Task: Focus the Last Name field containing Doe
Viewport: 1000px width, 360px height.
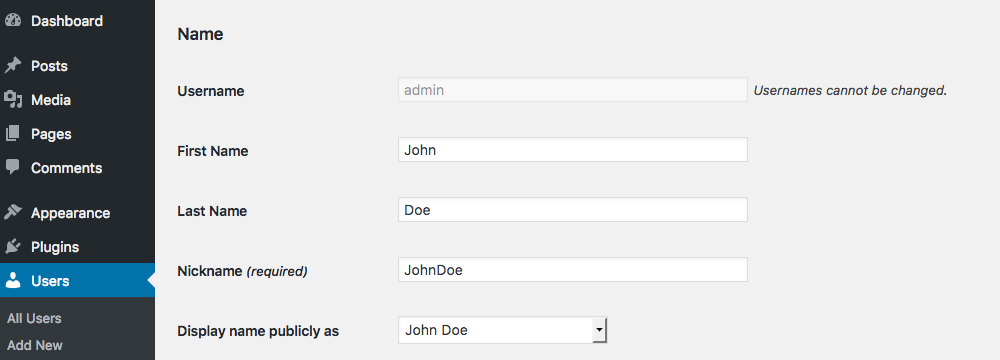Action: (x=573, y=209)
